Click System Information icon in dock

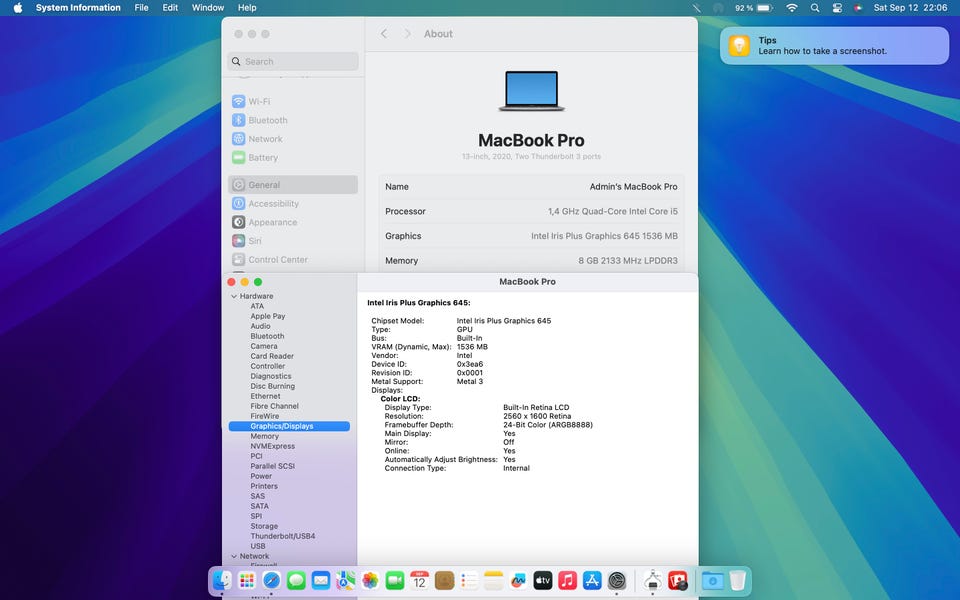pos(653,580)
